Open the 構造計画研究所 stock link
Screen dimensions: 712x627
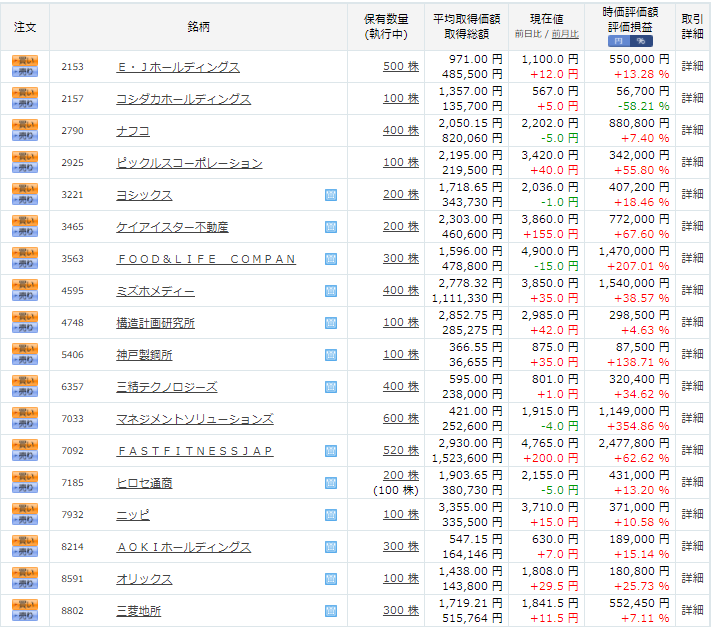tap(155, 323)
